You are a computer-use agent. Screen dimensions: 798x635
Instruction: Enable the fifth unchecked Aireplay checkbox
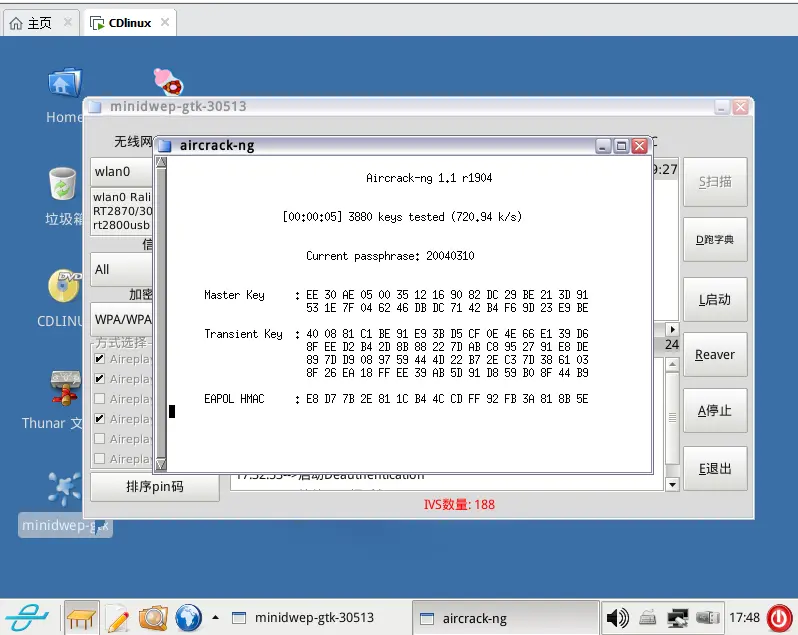(x=100, y=439)
